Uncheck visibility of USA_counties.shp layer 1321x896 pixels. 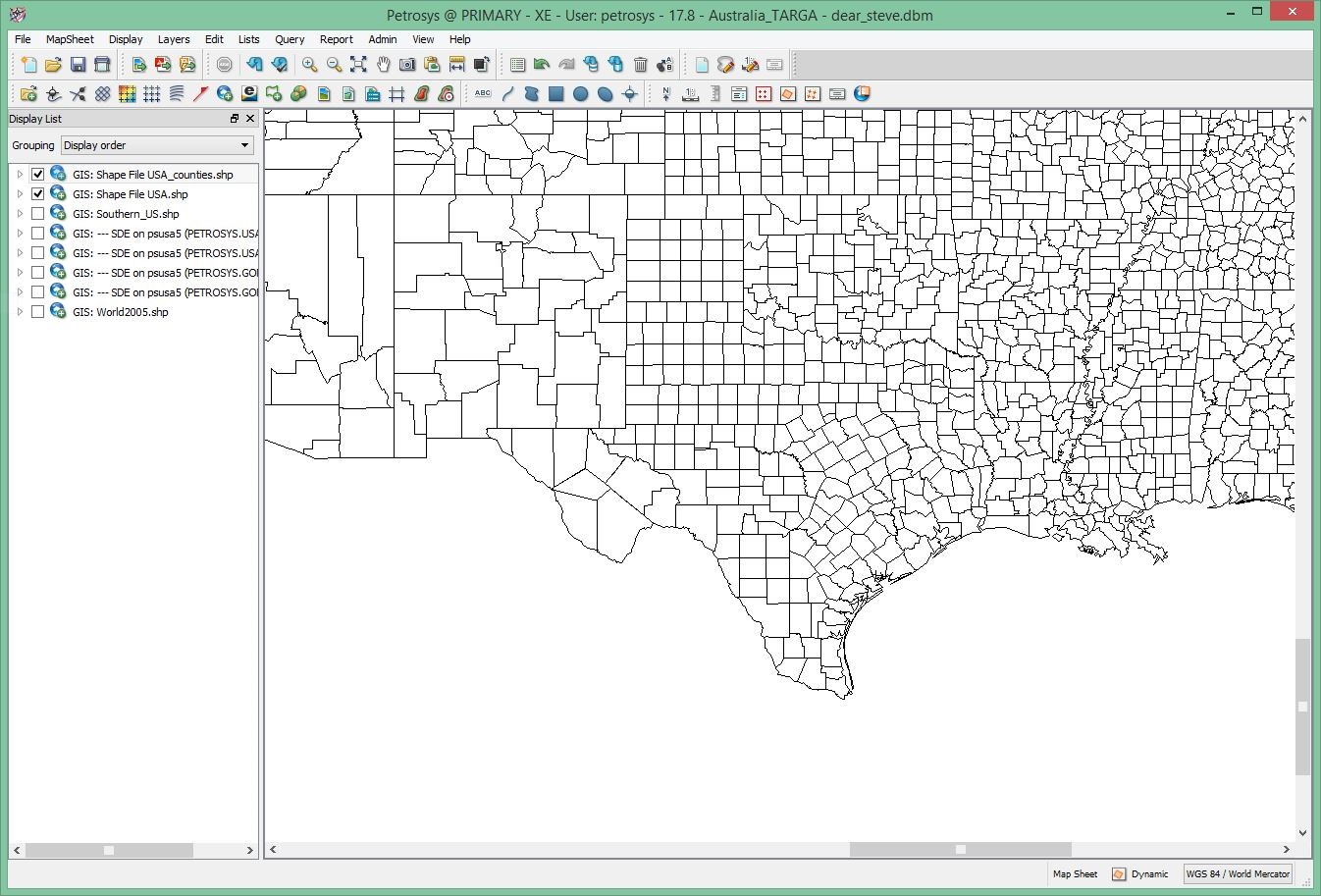point(37,174)
